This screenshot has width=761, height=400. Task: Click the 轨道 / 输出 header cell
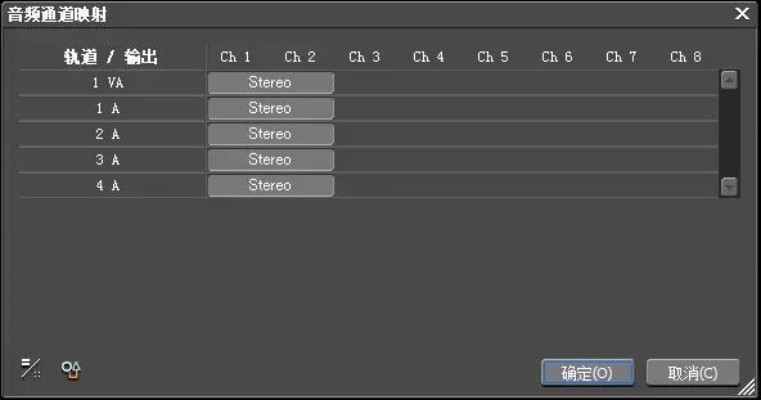point(112,57)
